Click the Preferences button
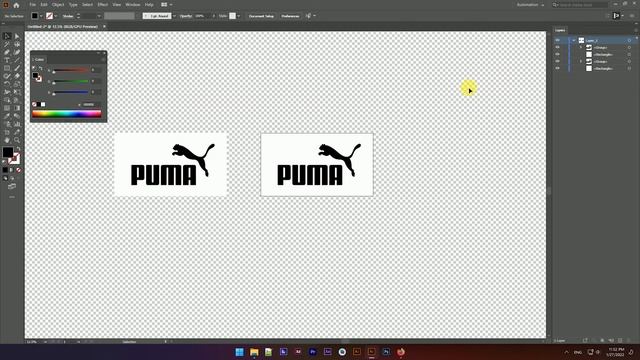 290,16
